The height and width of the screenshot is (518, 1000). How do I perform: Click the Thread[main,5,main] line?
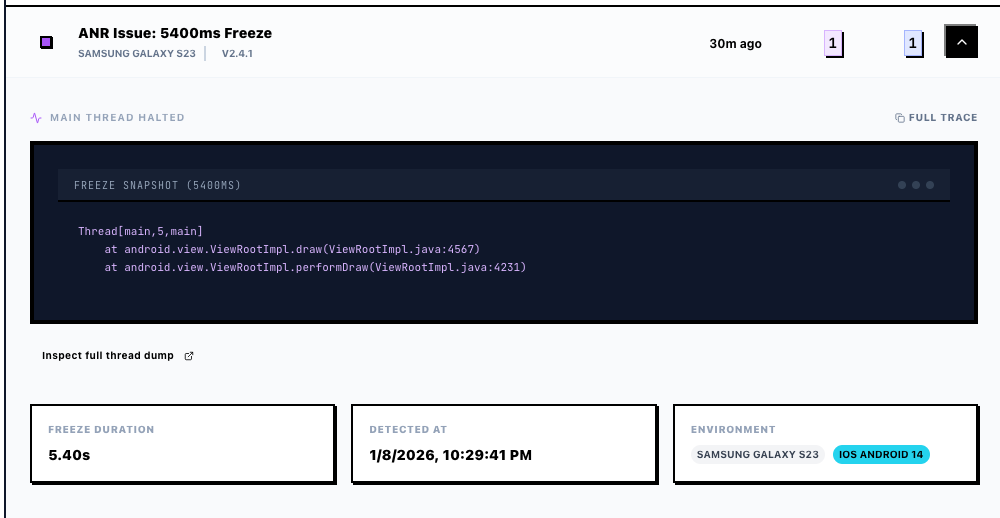140,231
